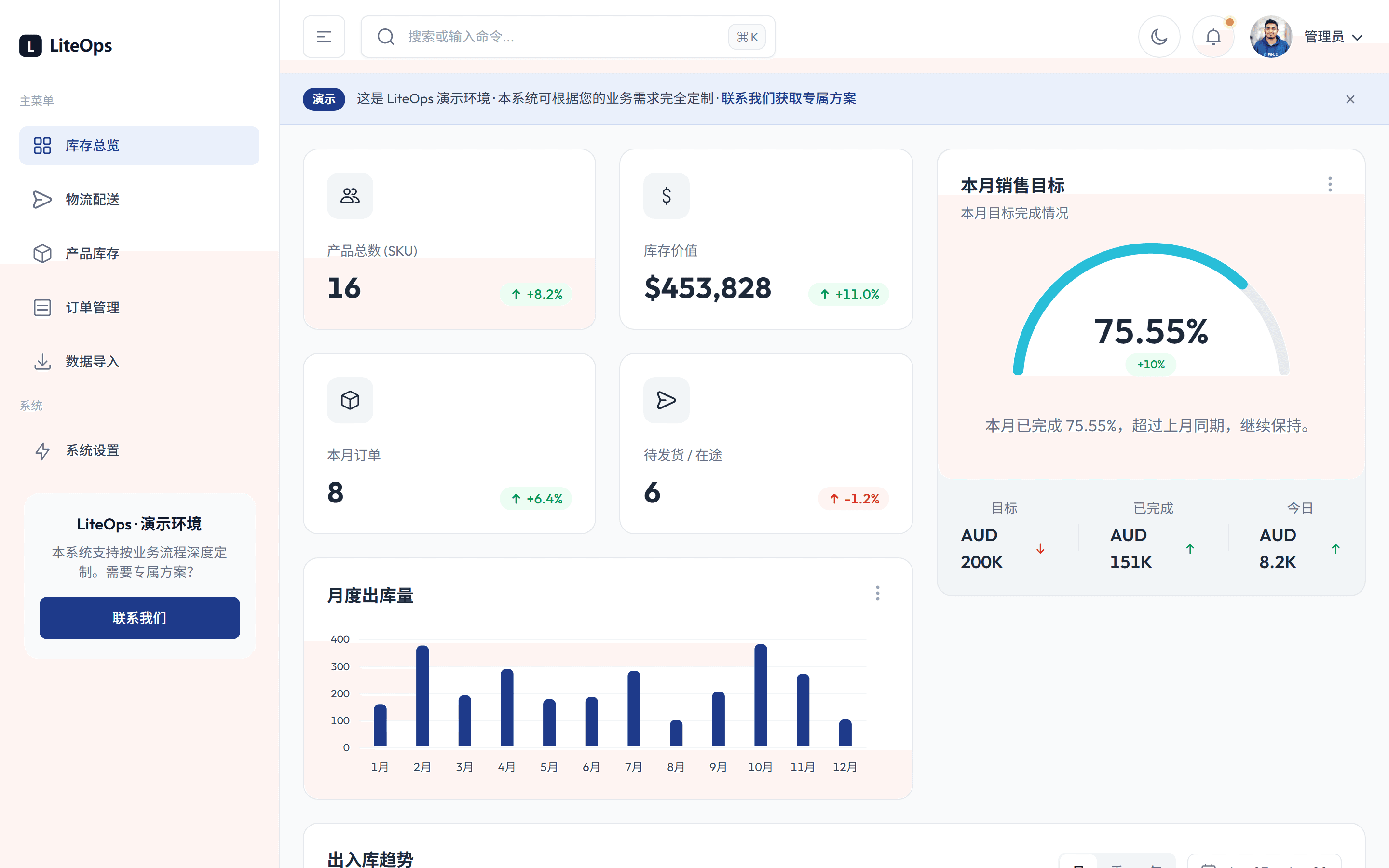Open the 管理员 account dropdown
The width and height of the screenshot is (1389, 868).
coord(1333,36)
